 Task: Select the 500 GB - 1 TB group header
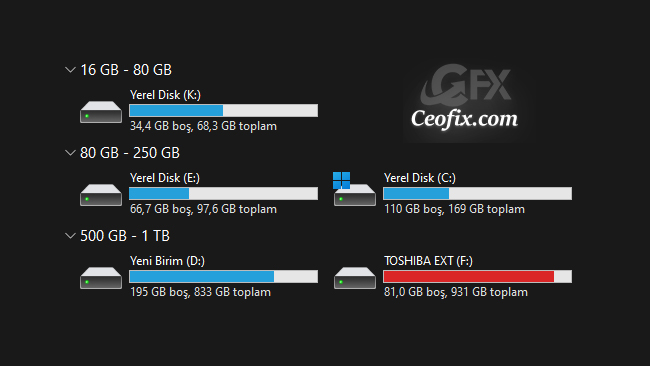click(125, 236)
